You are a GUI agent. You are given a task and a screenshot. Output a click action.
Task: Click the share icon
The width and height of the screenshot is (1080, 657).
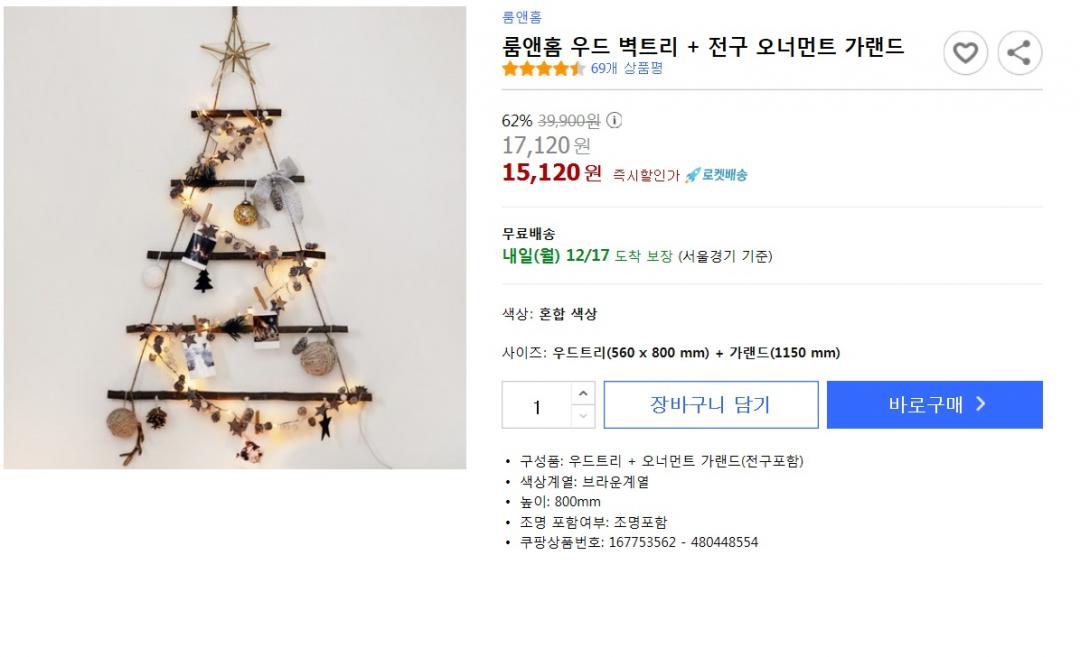pos(1019,53)
